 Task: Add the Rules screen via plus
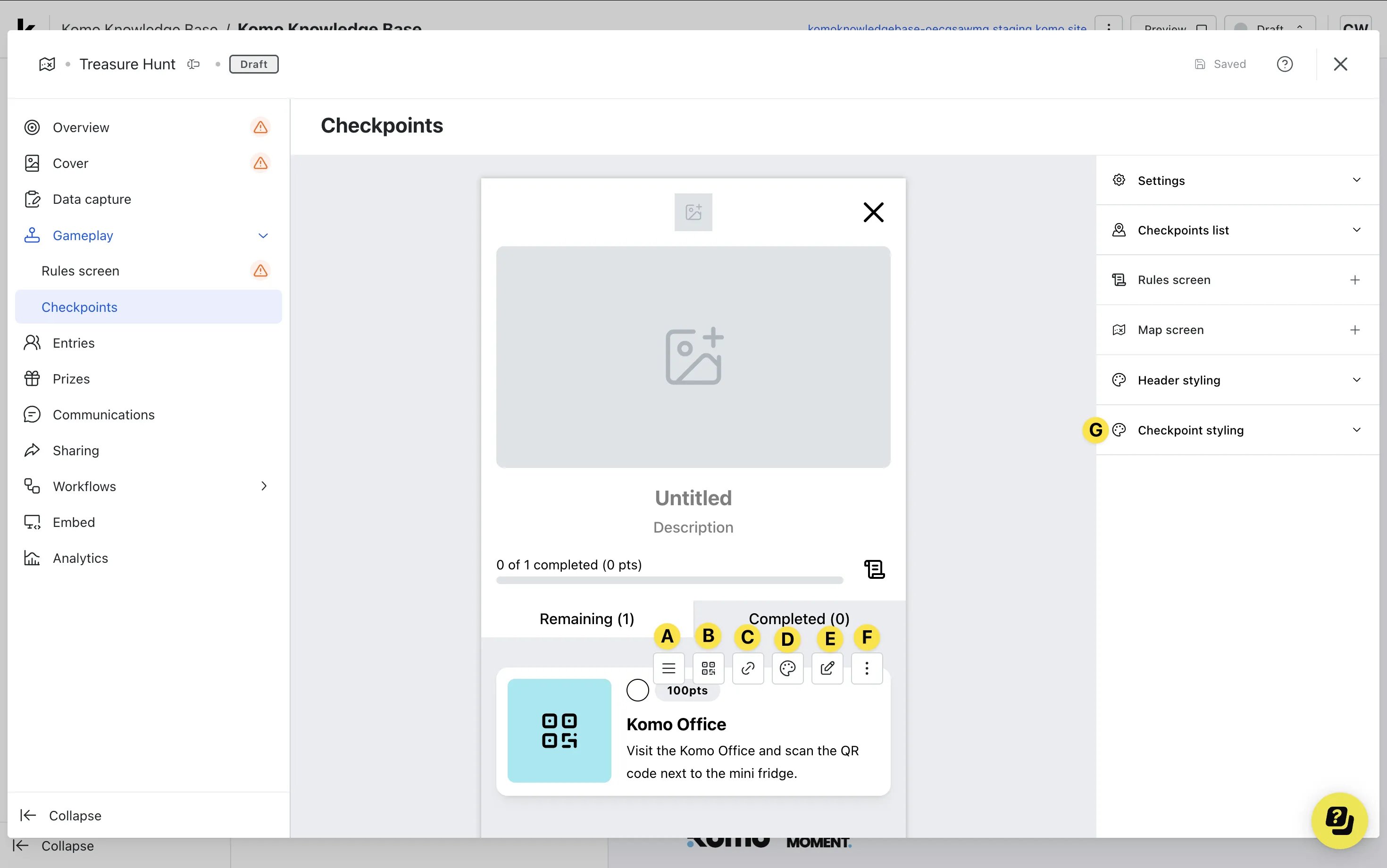pos(1355,280)
